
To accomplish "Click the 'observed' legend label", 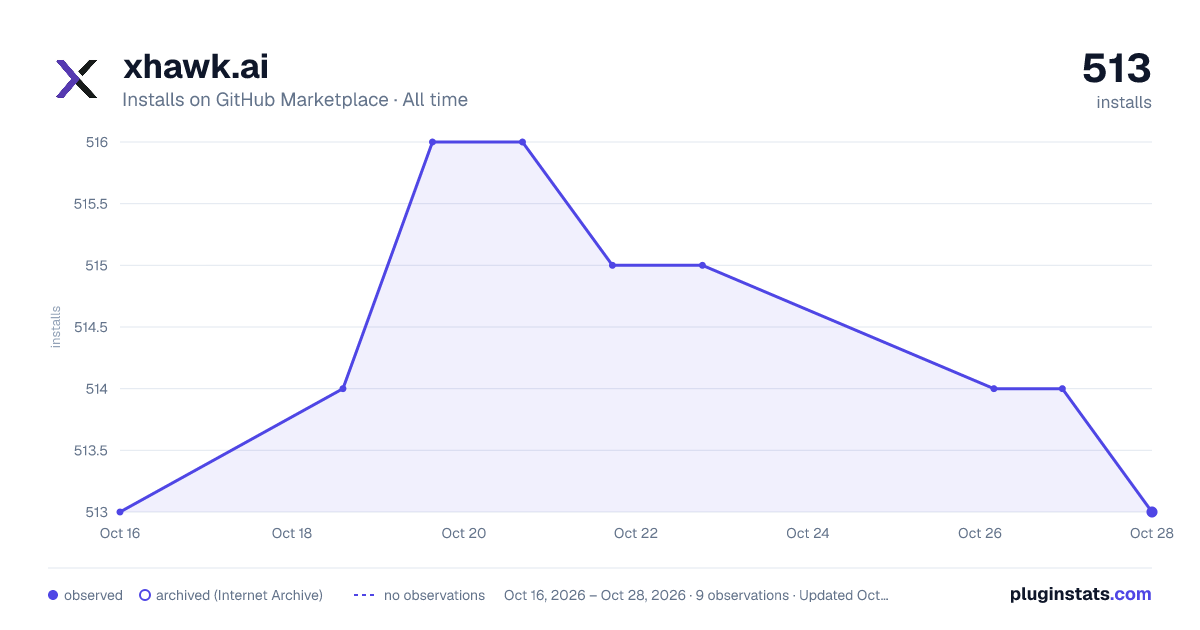I will [x=93, y=595].
